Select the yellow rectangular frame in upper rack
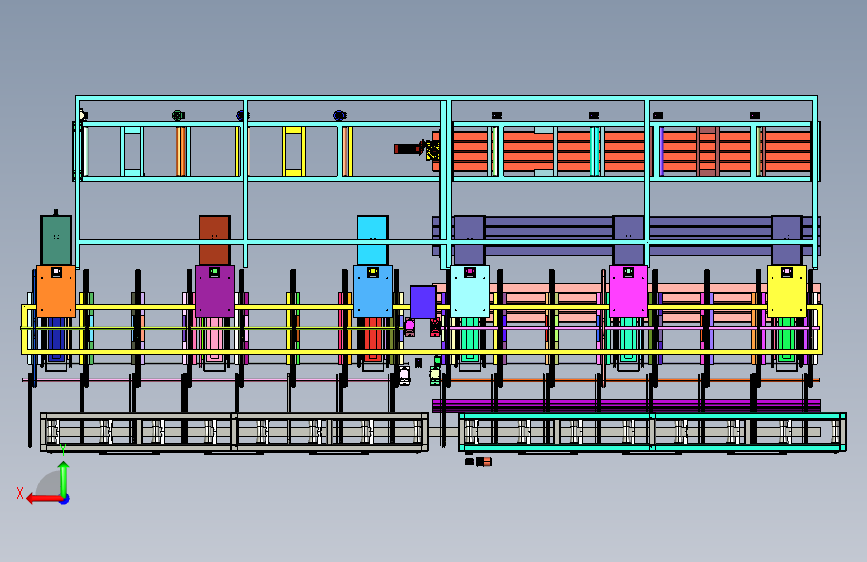867x562 pixels. click(294, 152)
